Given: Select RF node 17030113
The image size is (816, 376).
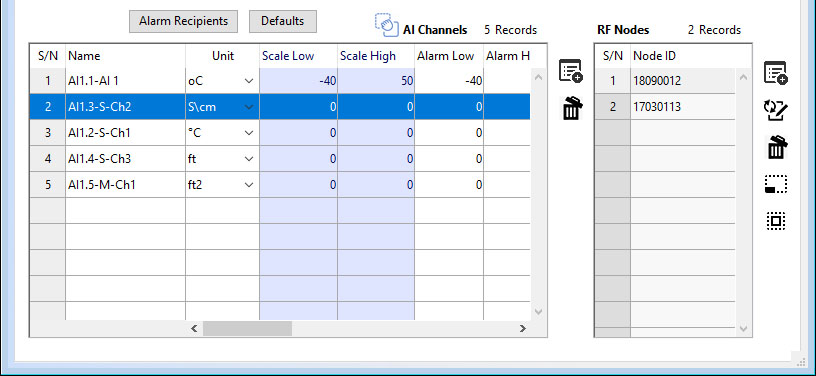Looking at the screenshot, I should [683, 107].
